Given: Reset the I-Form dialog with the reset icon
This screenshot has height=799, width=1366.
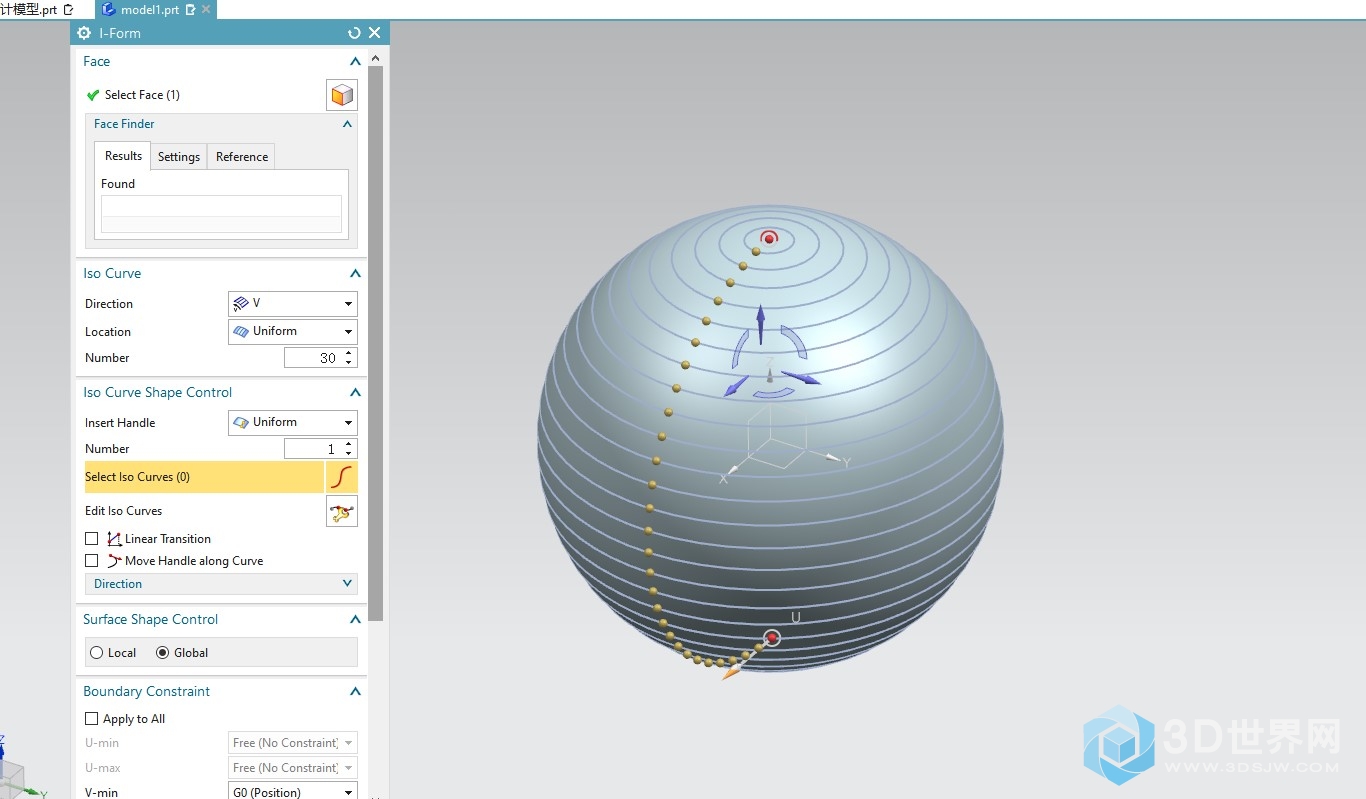Looking at the screenshot, I should (354, 33).
